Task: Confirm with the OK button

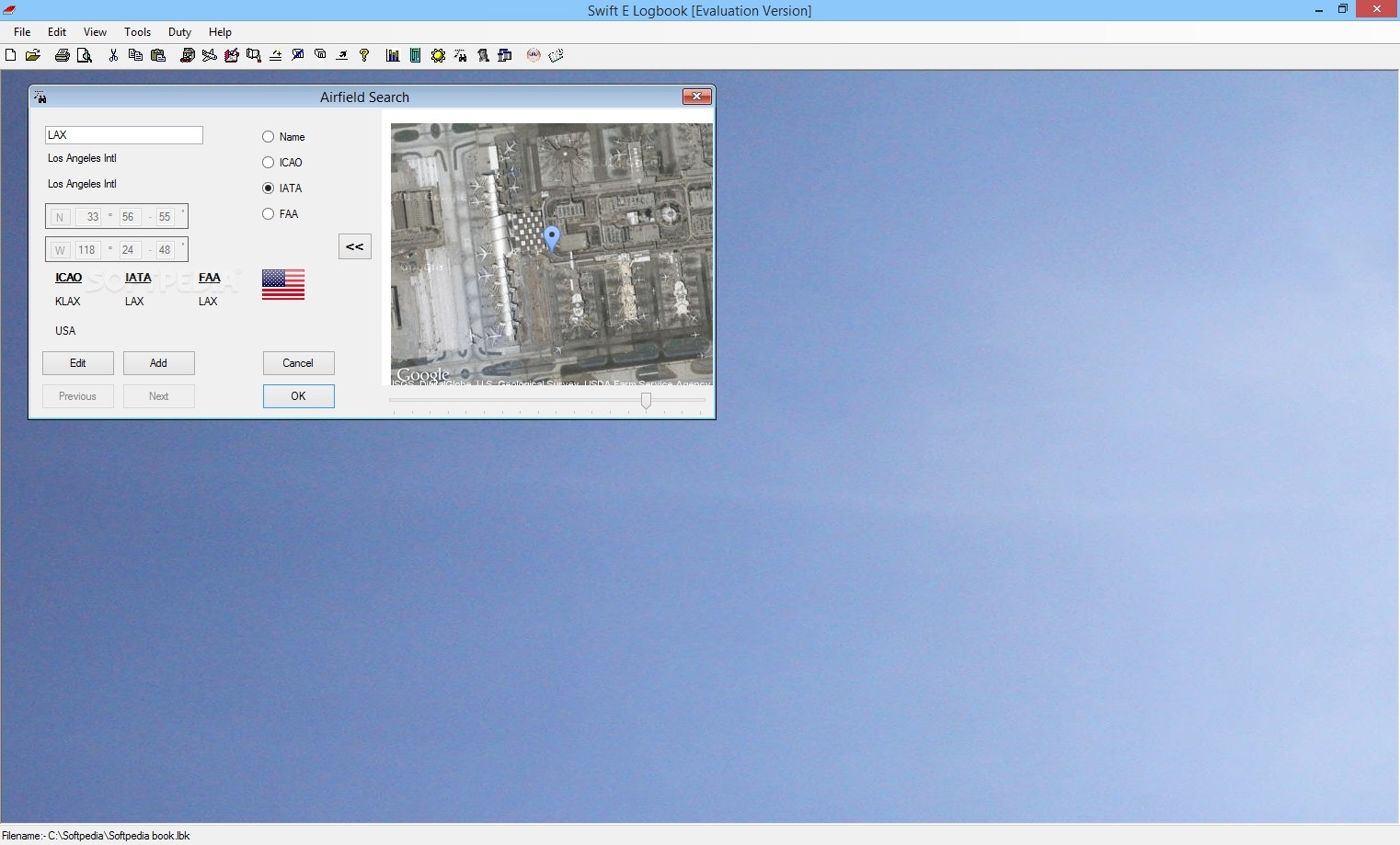Action: coord(299,396)
